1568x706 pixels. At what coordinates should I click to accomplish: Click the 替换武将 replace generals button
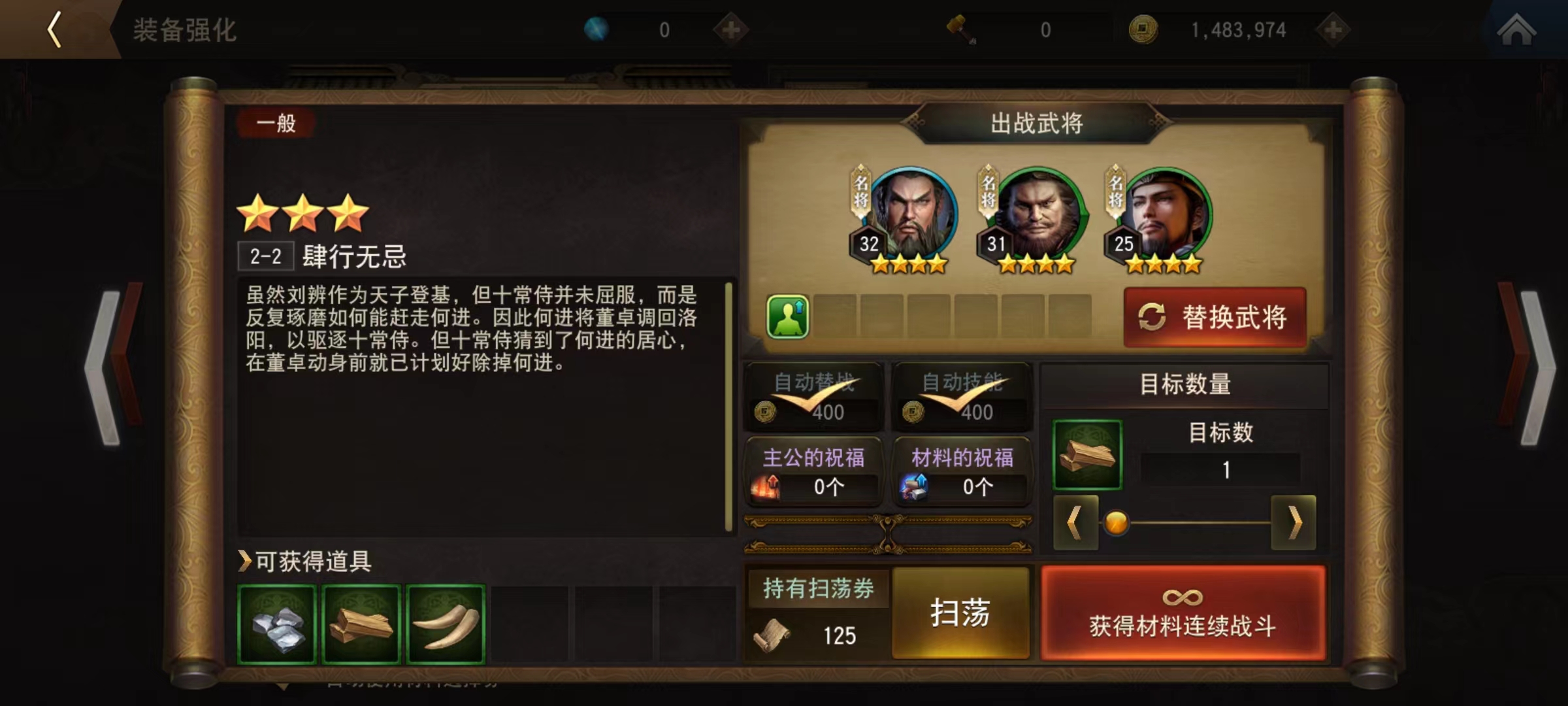point(1215,318)
